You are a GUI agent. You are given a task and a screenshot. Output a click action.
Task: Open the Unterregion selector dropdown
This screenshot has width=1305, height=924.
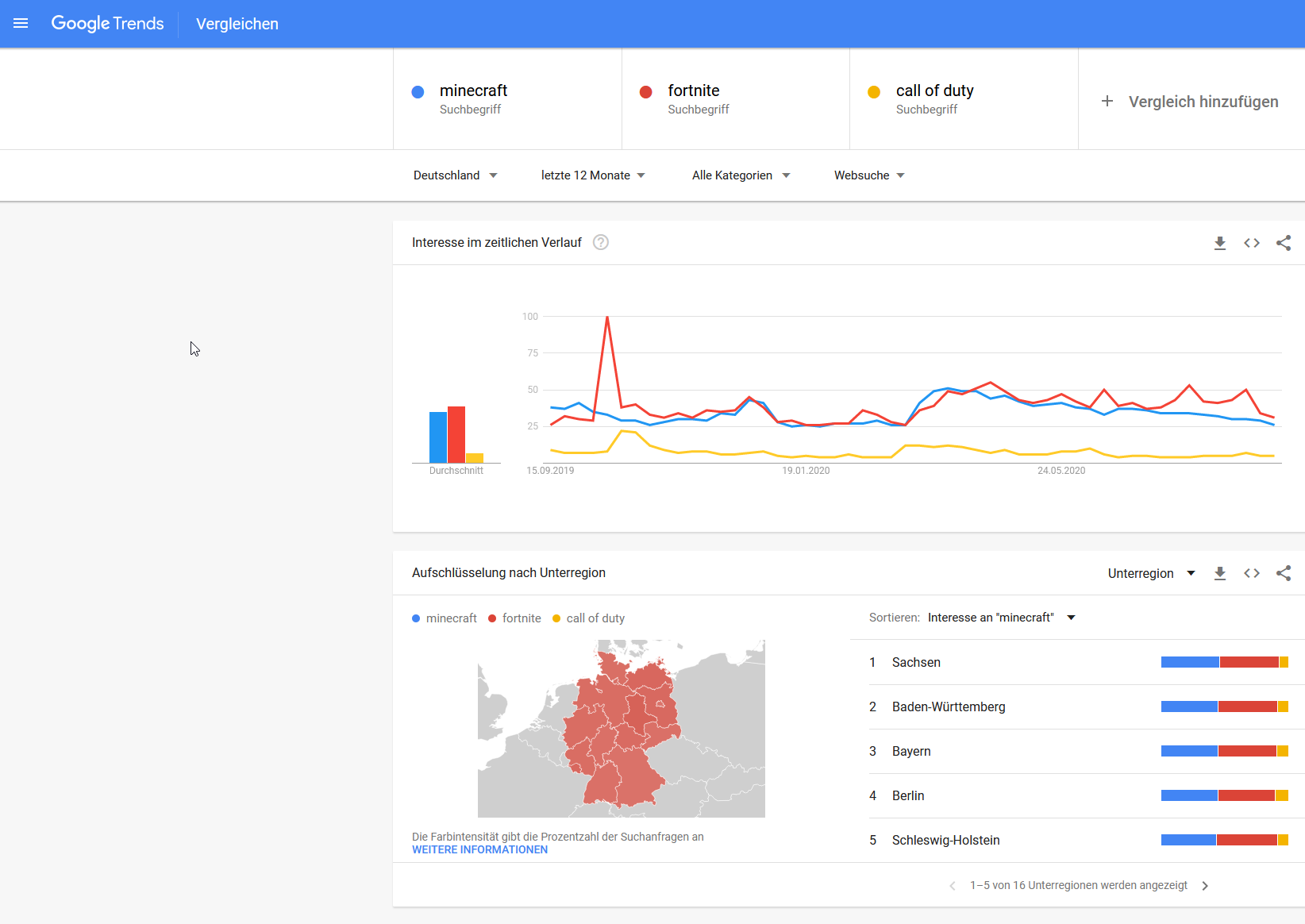(1151, 573)
